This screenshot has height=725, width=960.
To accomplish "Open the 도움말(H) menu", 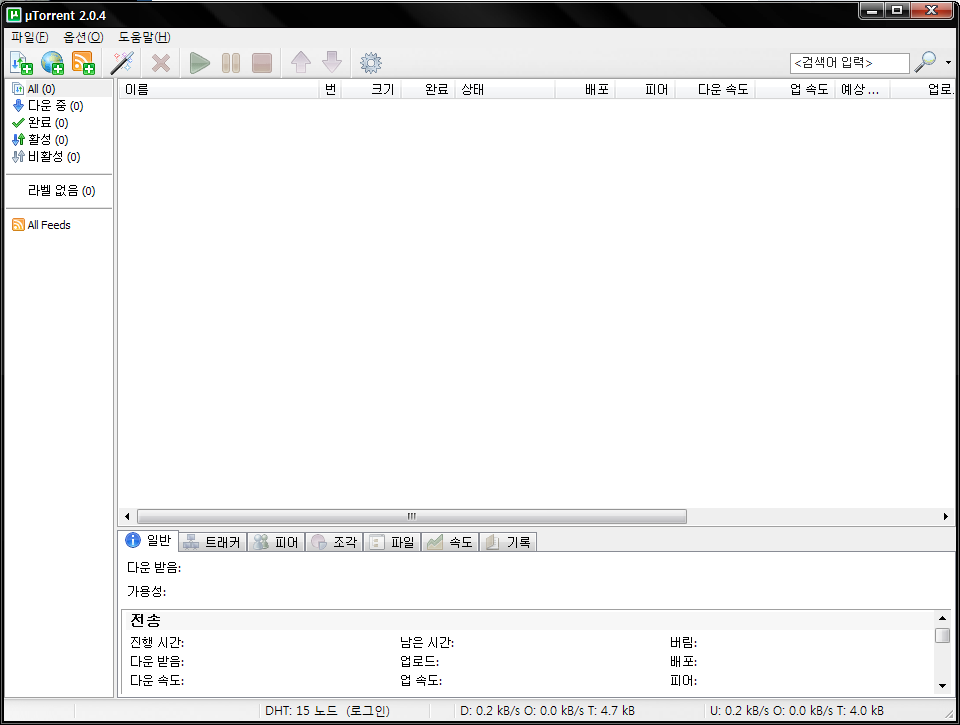I will (x=144, y=37).
